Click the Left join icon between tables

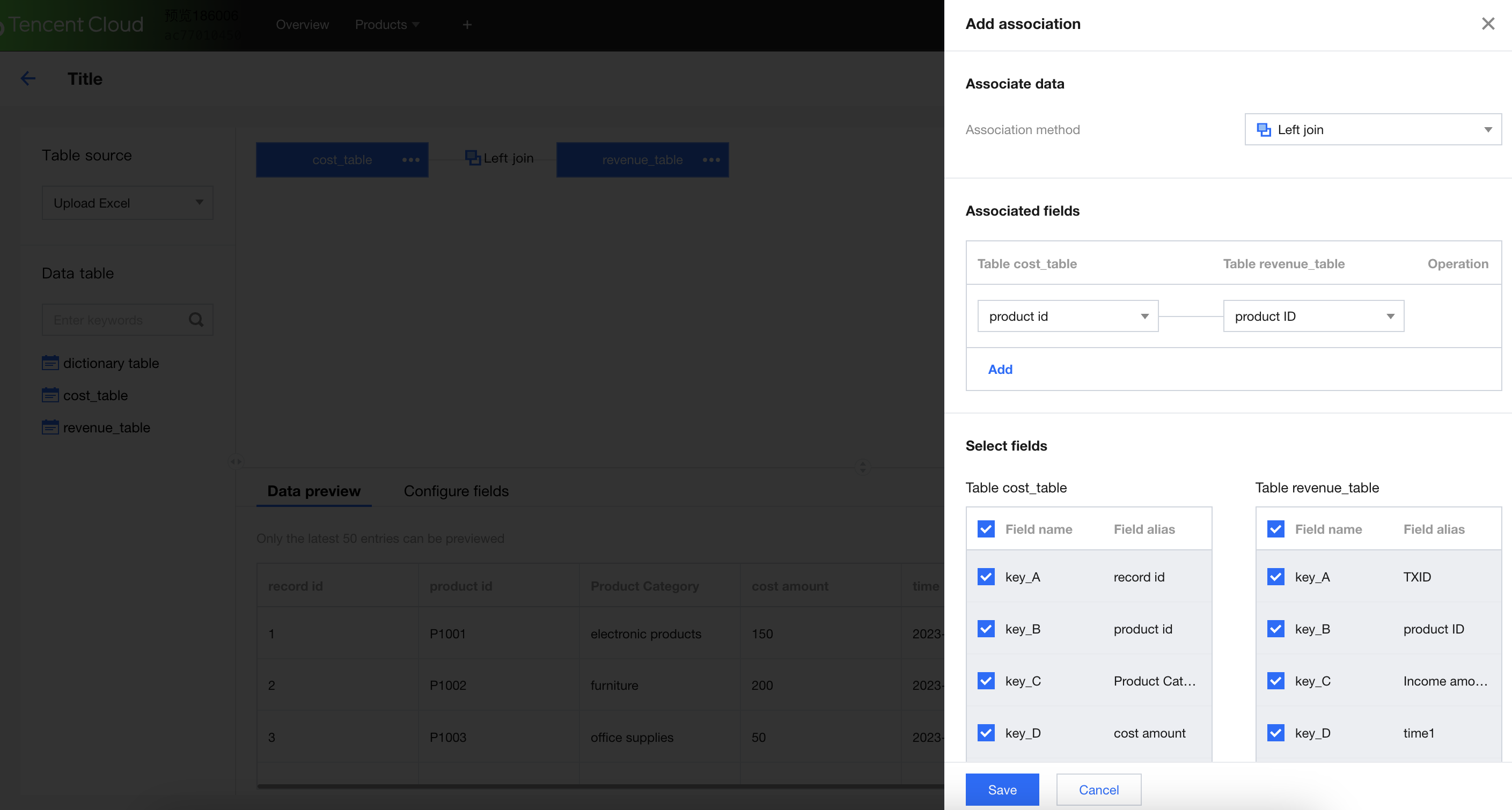click(x=472, y=158)
